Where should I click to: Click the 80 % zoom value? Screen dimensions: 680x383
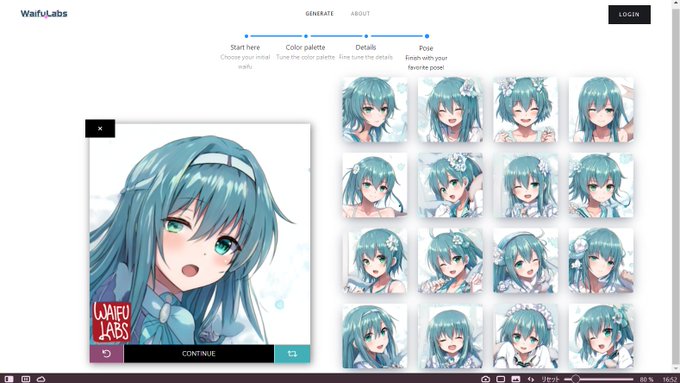coord(646,380)
